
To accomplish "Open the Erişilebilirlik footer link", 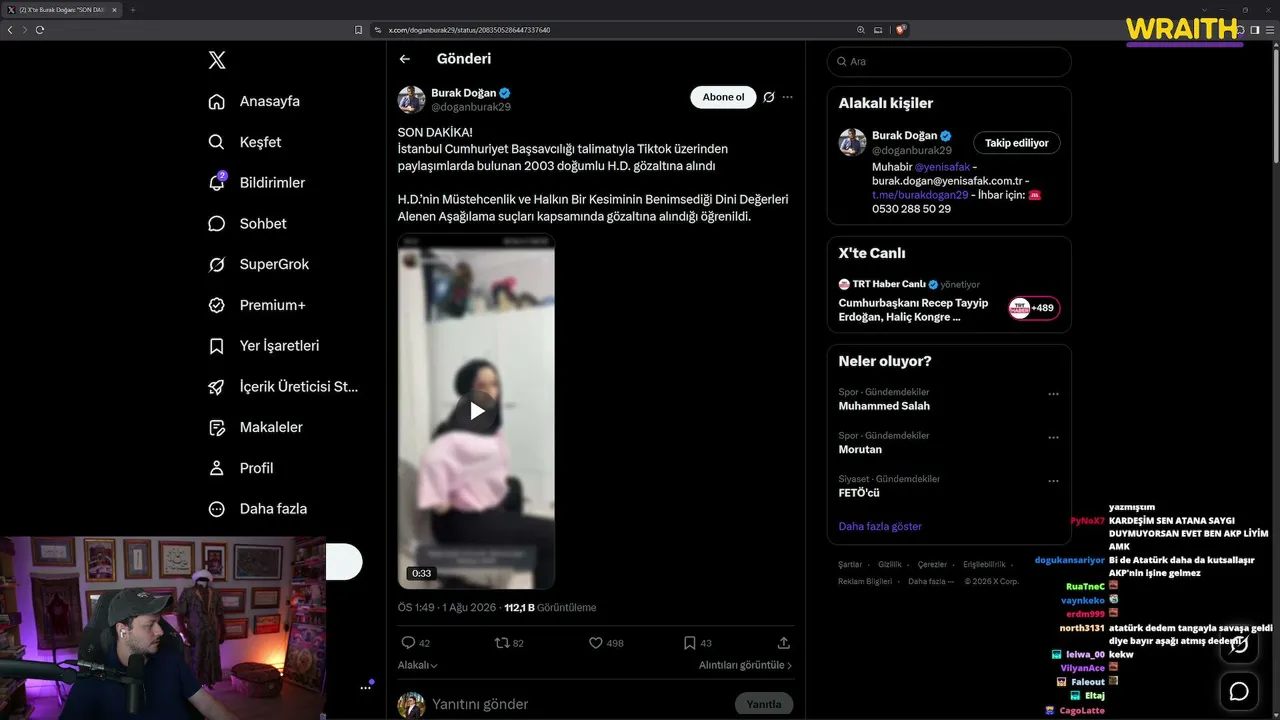I will click(984, 565).
